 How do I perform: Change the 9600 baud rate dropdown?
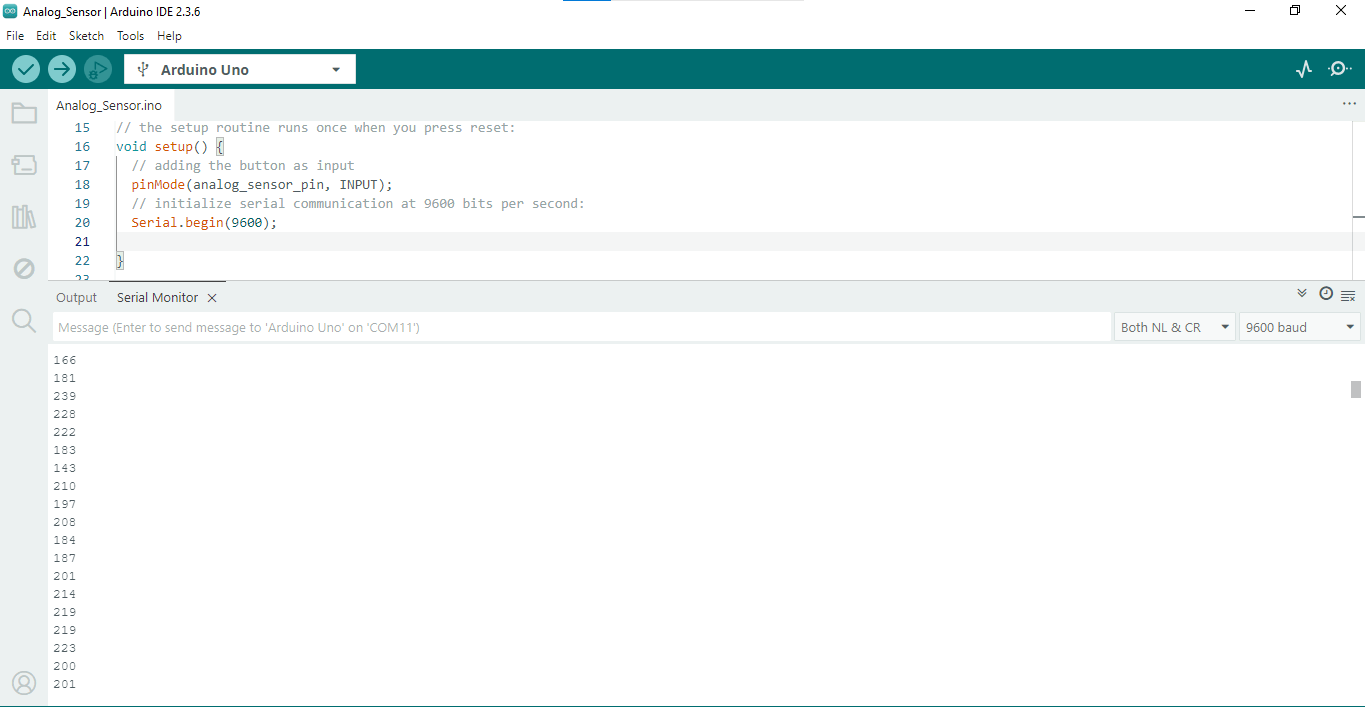[1299, 327]
